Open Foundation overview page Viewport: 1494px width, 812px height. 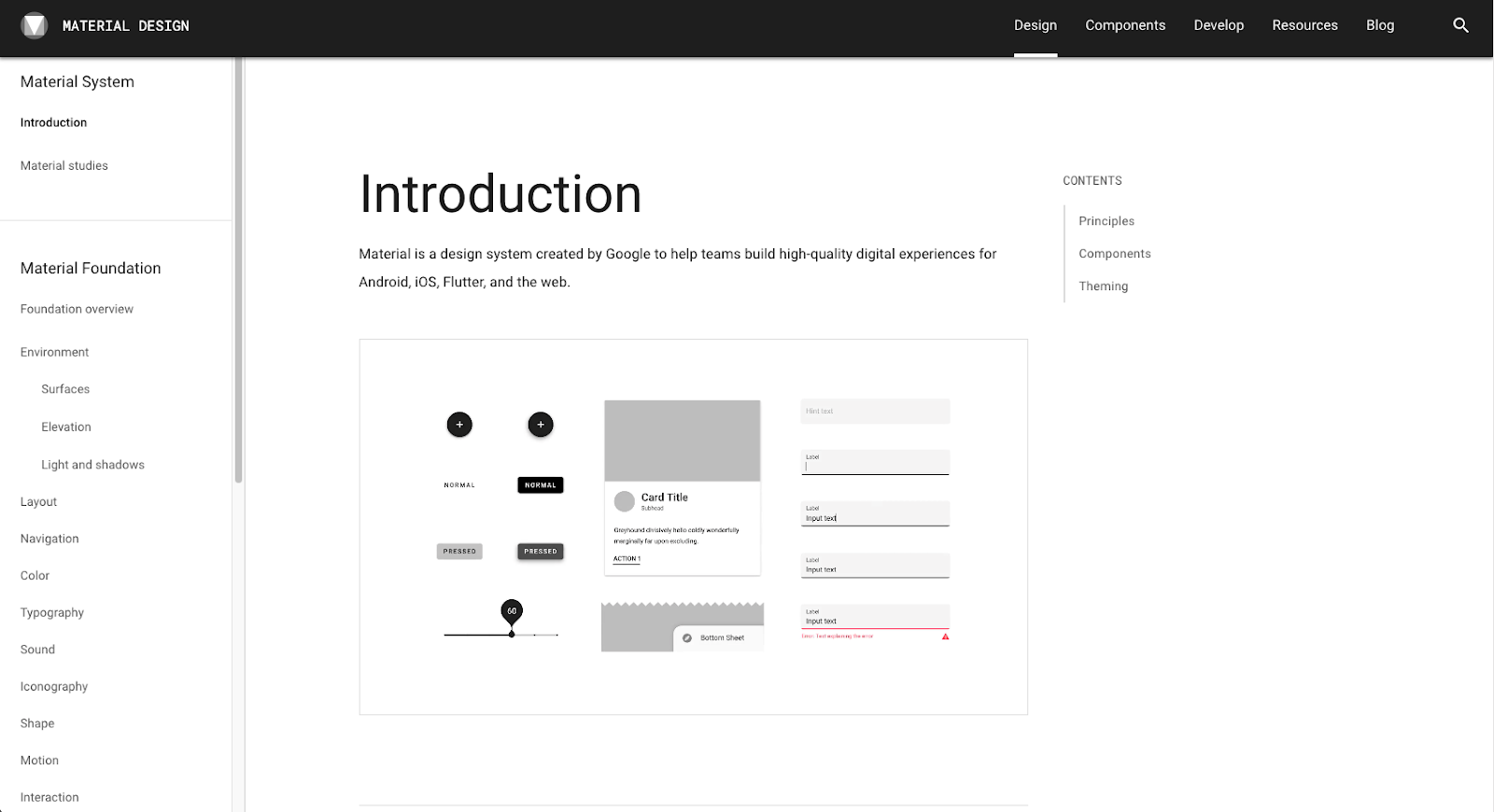(77, 309)
